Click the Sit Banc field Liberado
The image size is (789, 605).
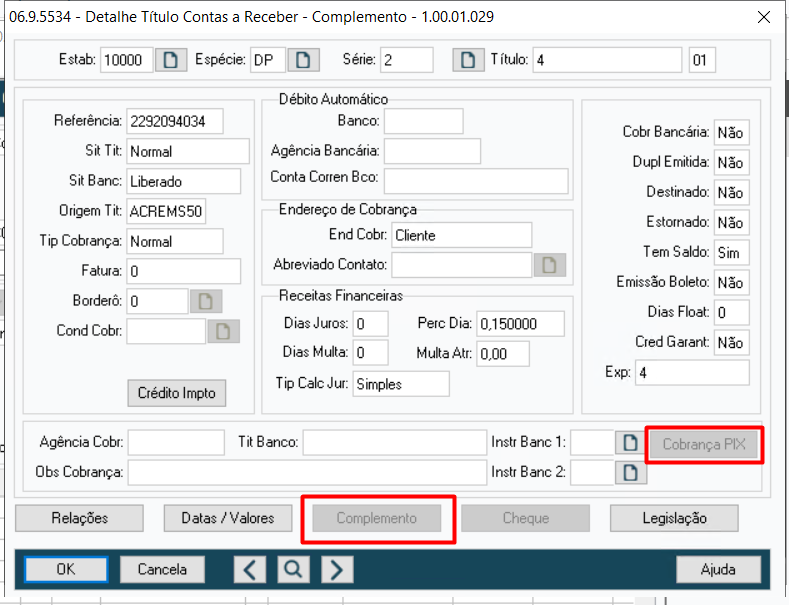(x=184, y=181)
